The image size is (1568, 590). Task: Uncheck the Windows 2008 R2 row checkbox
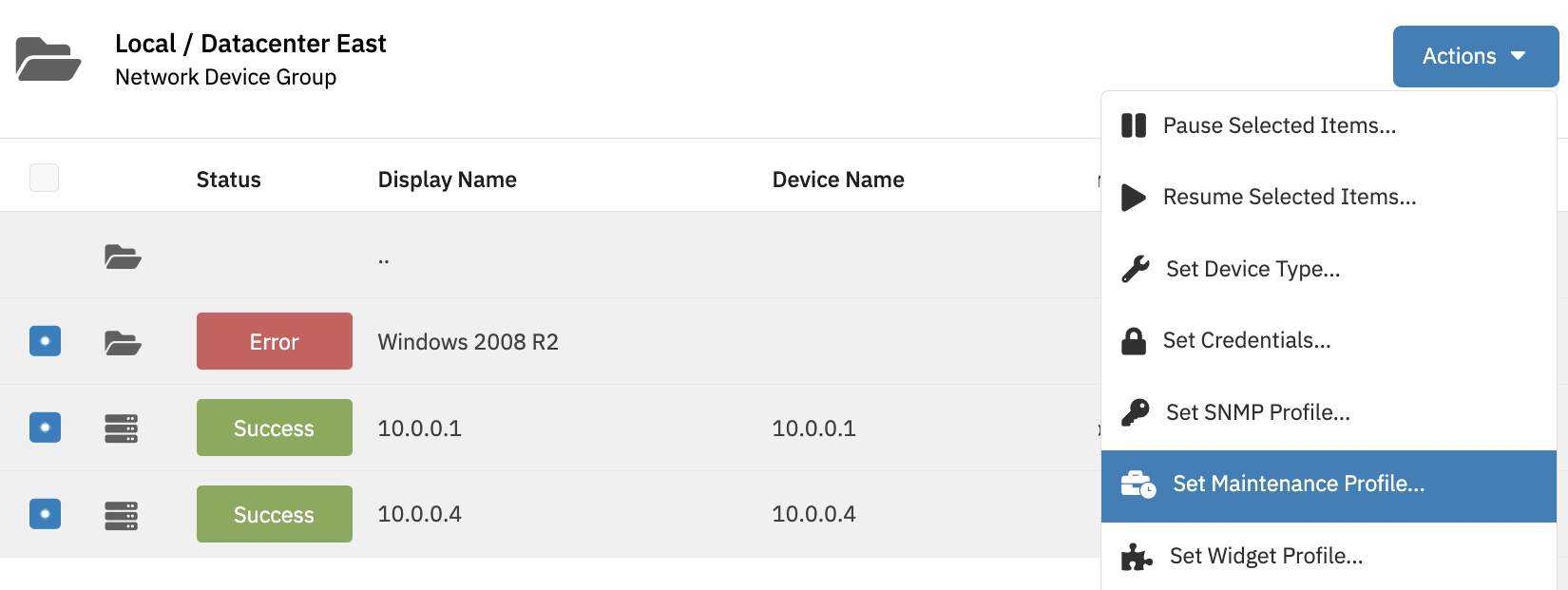(x=45, y=341)
